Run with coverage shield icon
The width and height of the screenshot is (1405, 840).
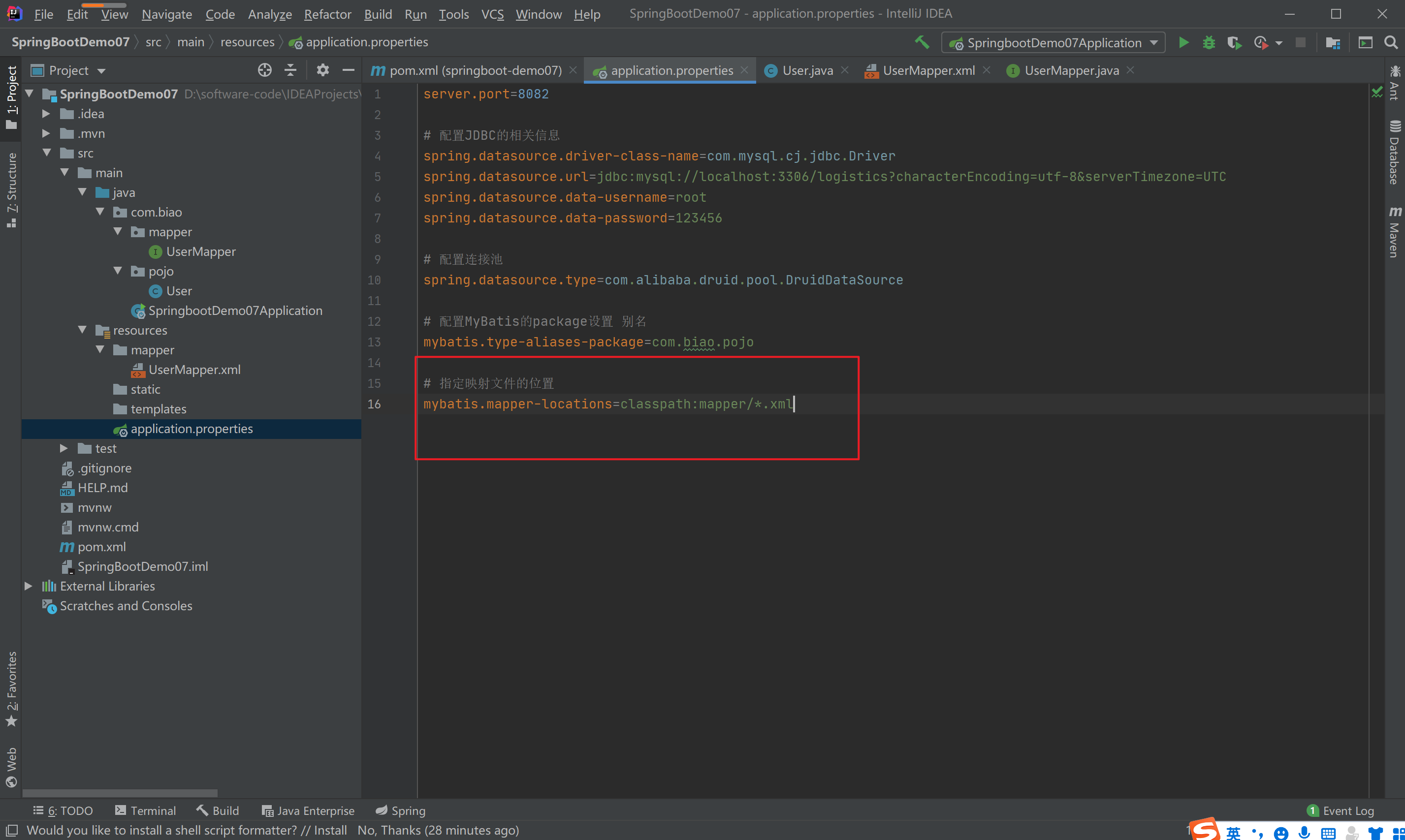point(1234,42)
